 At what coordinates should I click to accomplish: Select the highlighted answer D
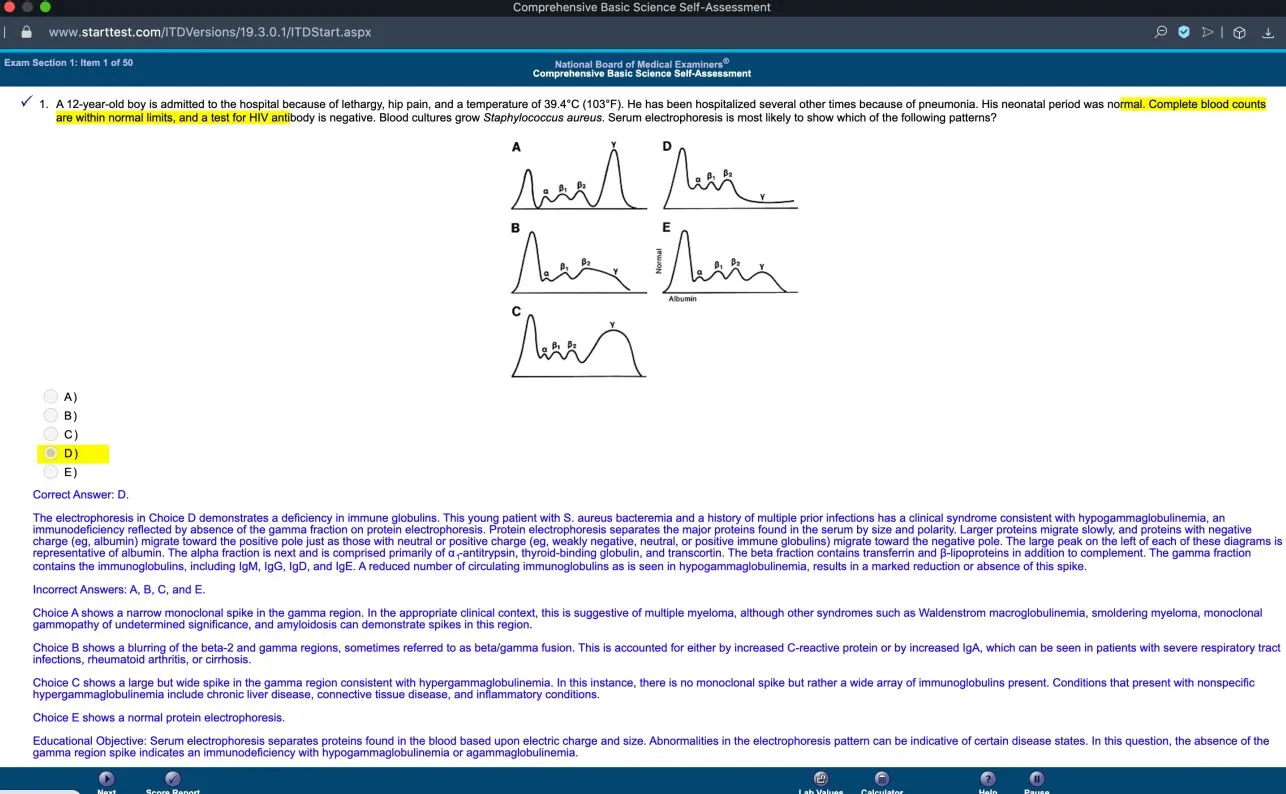[51, 453]
